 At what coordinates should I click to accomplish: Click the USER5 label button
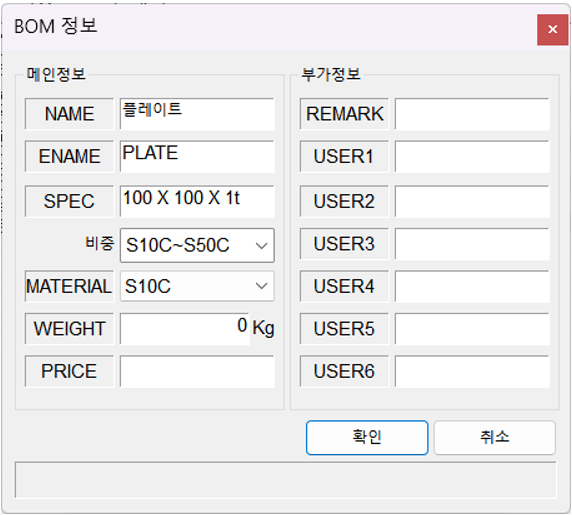point(344,329)
